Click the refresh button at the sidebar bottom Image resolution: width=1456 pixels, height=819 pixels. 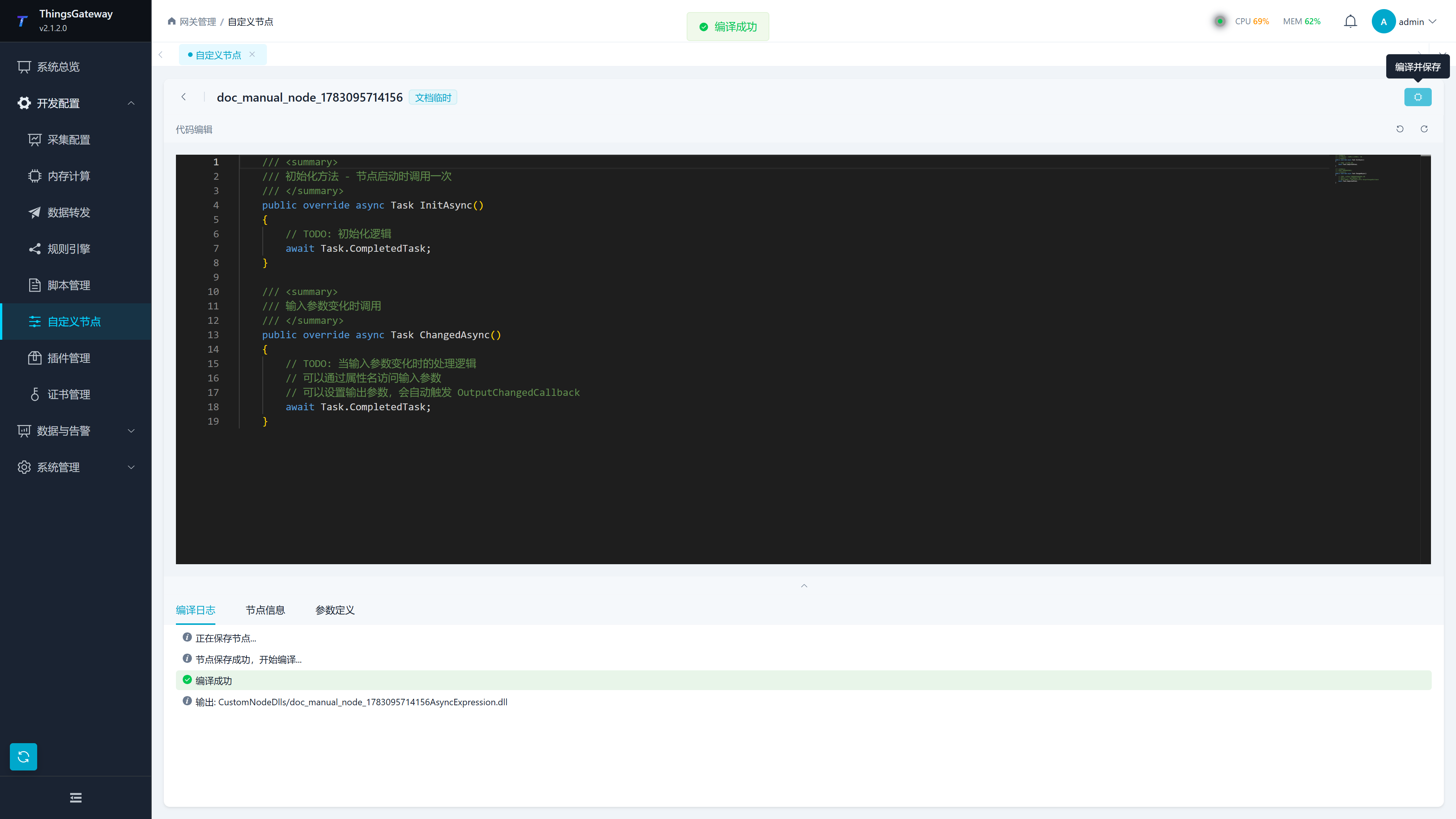(23, 756)
